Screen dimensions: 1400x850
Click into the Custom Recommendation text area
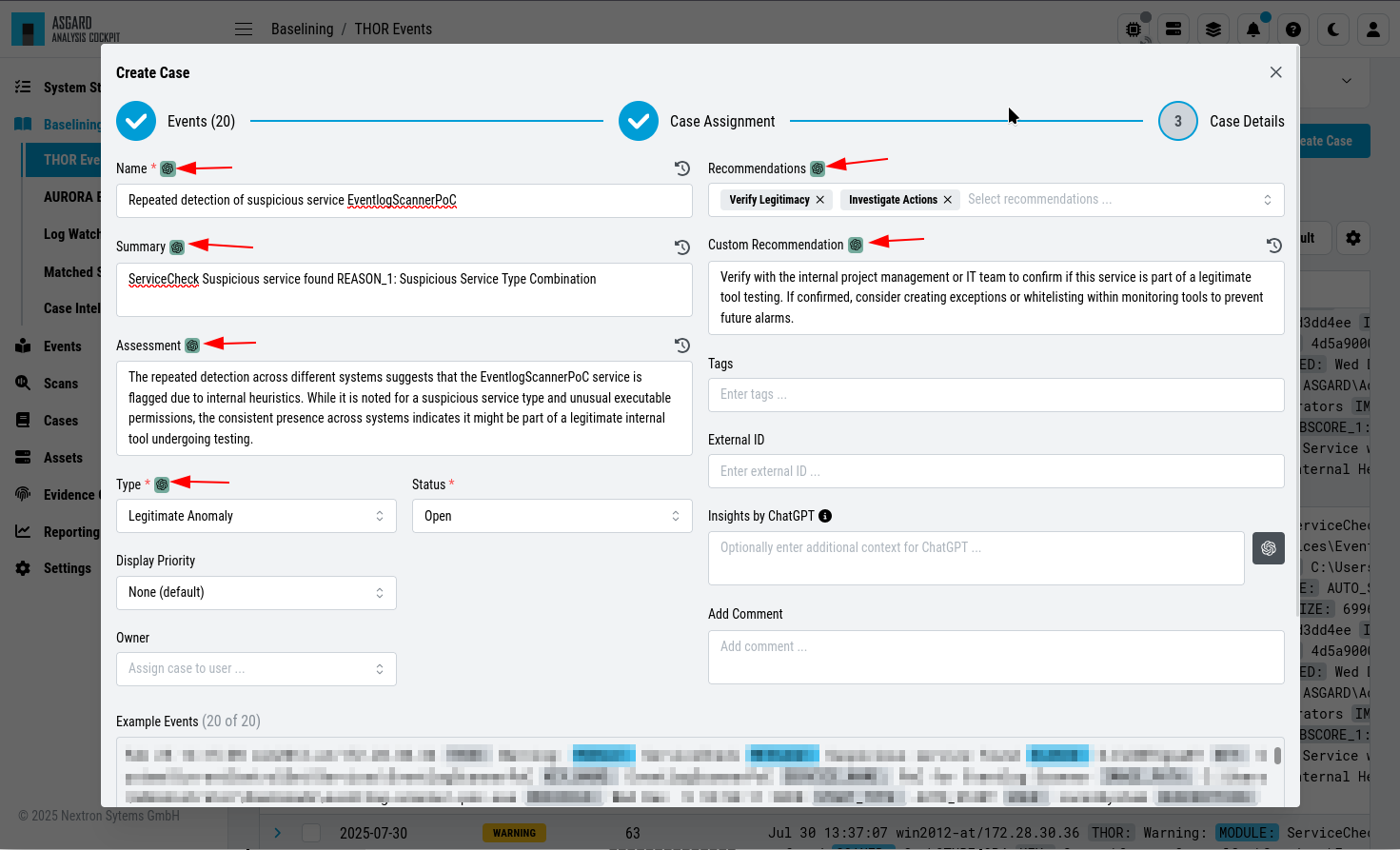click(996, 298)
